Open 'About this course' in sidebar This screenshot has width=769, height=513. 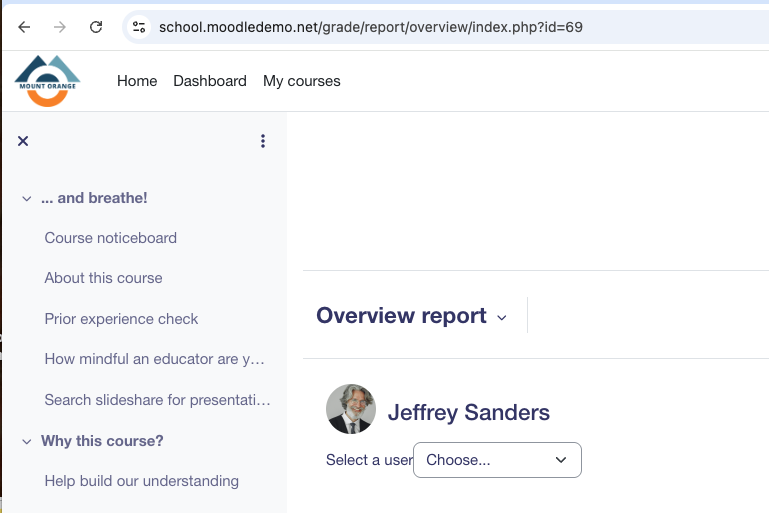pyautogui.click(x=103, y=278)
